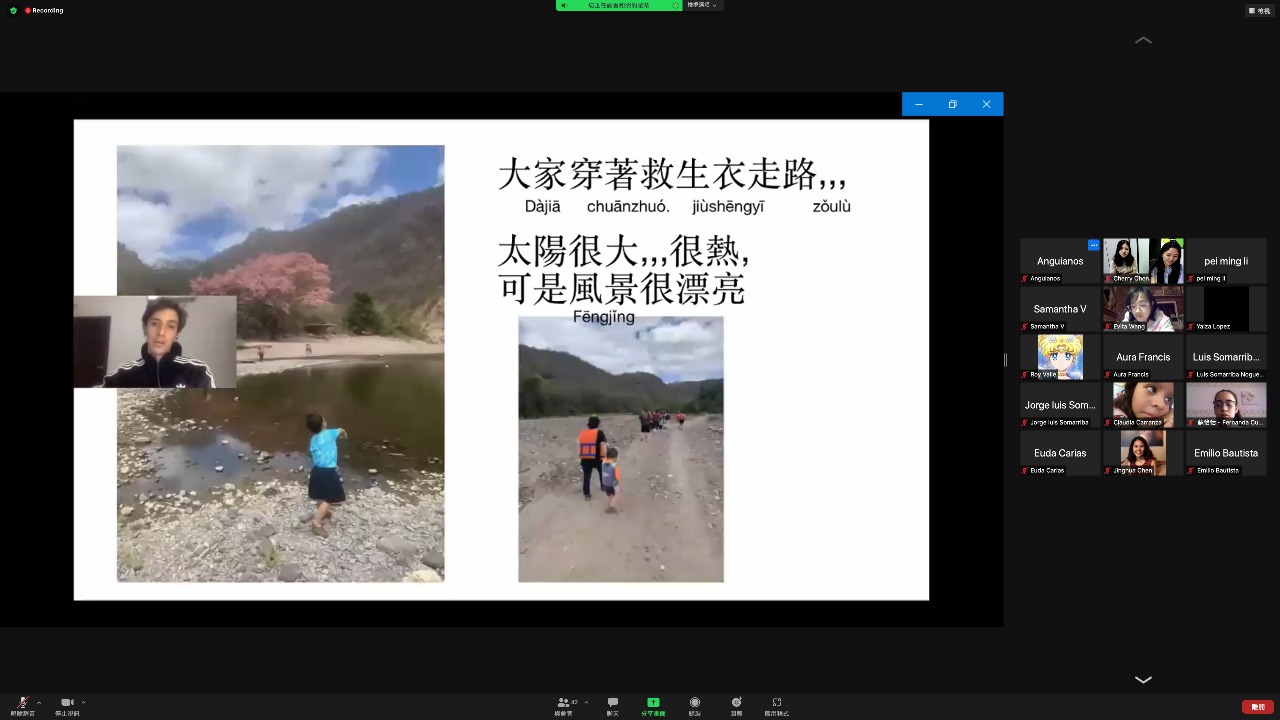Viewport: 1280px width, 720px height.
Task: Click the blue more options on Anguianos tile
Action: (1093, 245)
